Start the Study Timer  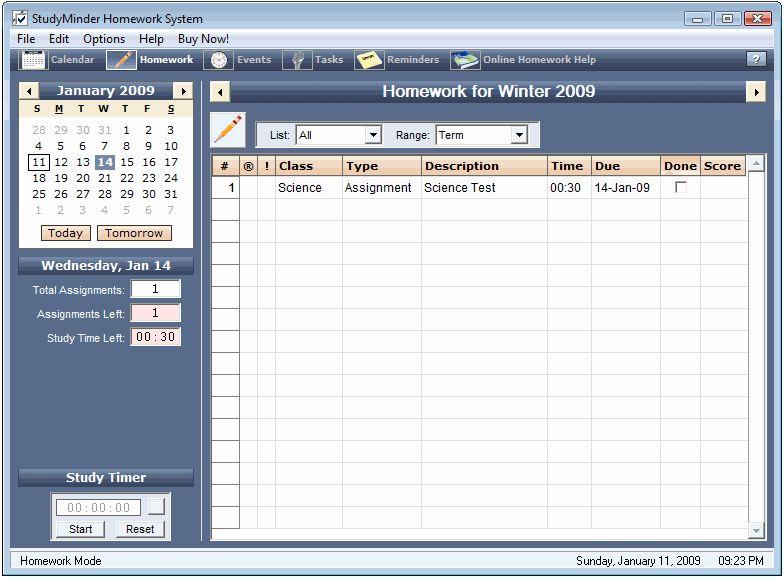tap(80, 529)
